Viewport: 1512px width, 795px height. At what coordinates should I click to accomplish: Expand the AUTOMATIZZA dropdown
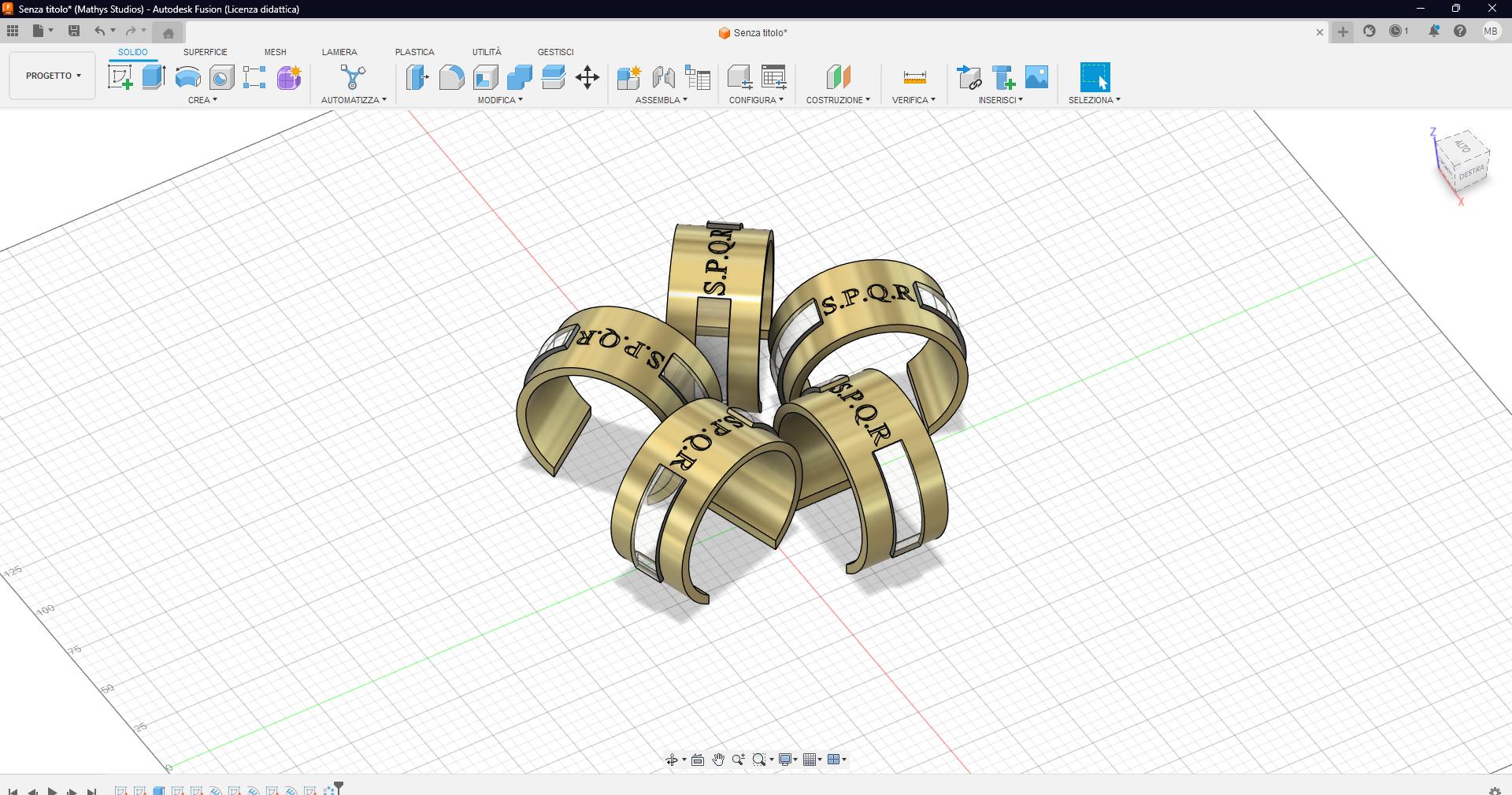point(354,100)
